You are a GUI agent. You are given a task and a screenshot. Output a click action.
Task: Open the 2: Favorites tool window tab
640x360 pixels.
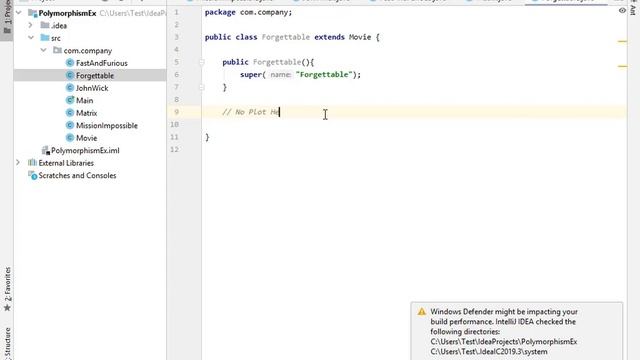pyautogui.click(x=7, y=289)
